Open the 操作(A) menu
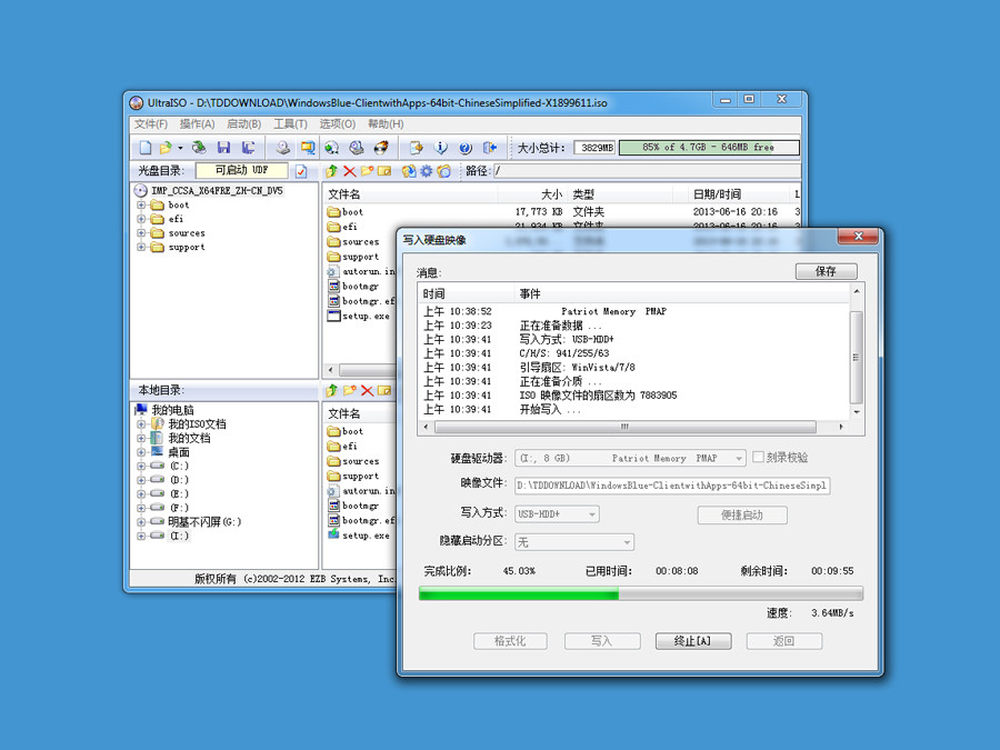Image resolution: width=1000 pixels, height=750 pixels. pos(197,124)
